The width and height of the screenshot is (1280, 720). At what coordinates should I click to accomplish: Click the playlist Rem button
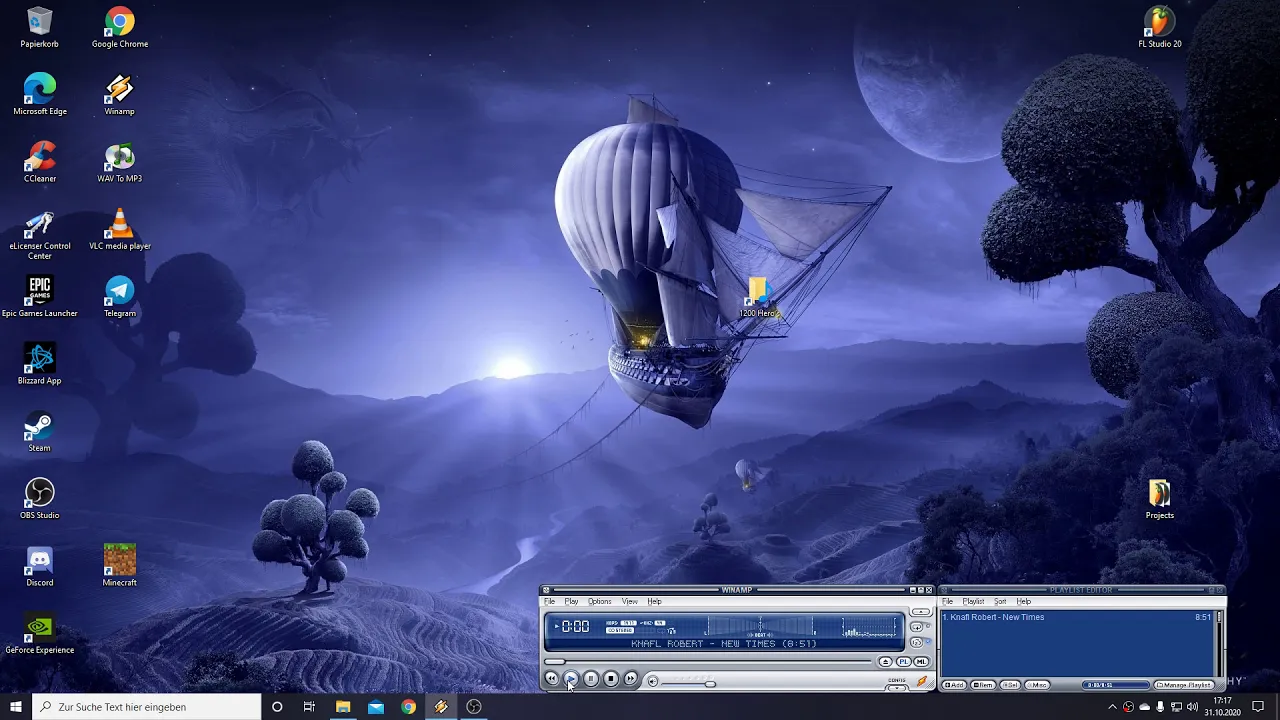[983, 685]
